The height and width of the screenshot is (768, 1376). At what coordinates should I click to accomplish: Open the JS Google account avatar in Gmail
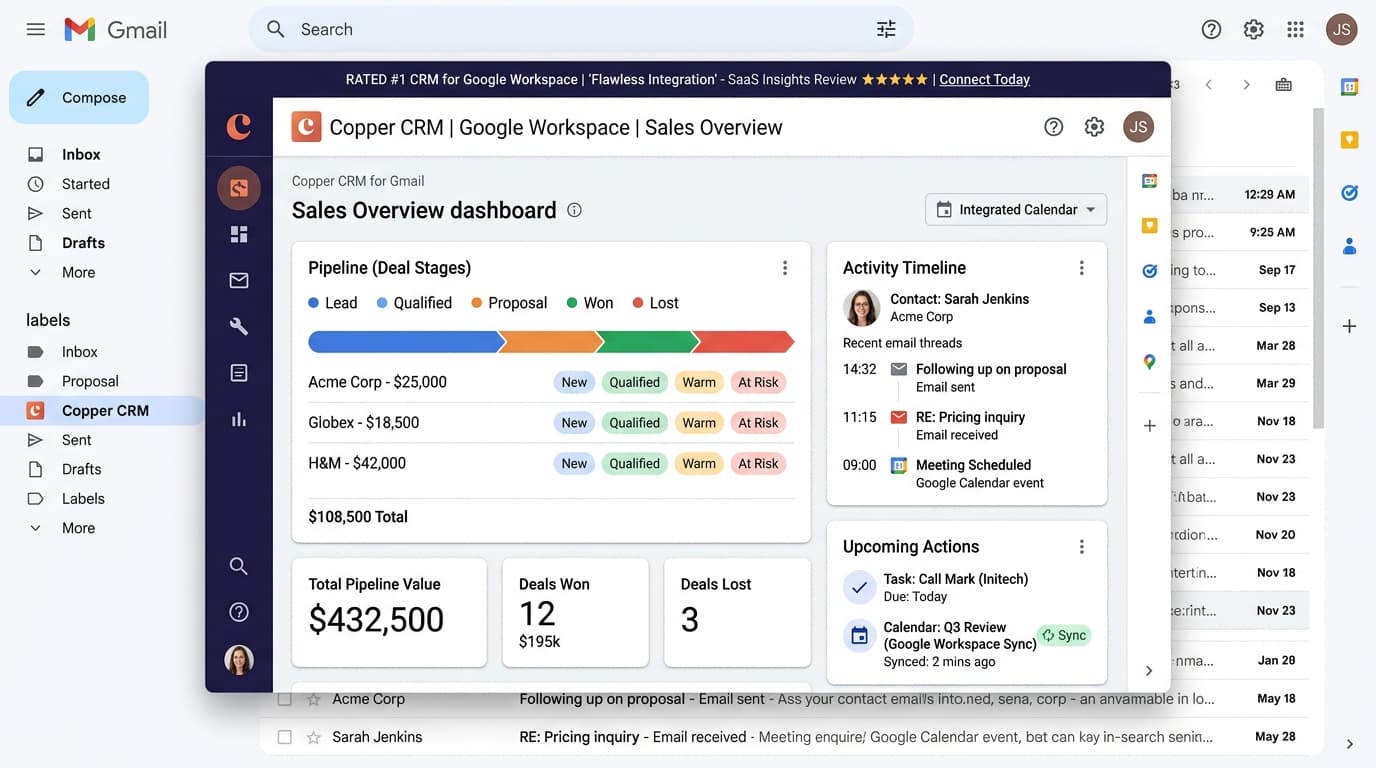point(1342,29)
